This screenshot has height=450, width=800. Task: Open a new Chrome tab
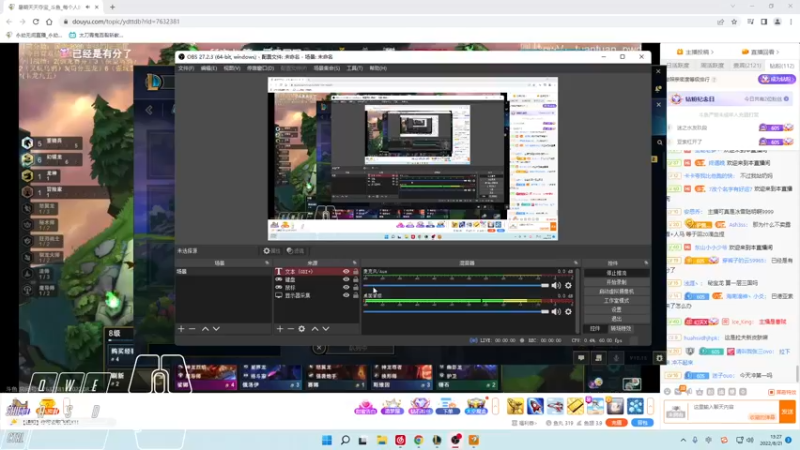(x=112, y=7)
